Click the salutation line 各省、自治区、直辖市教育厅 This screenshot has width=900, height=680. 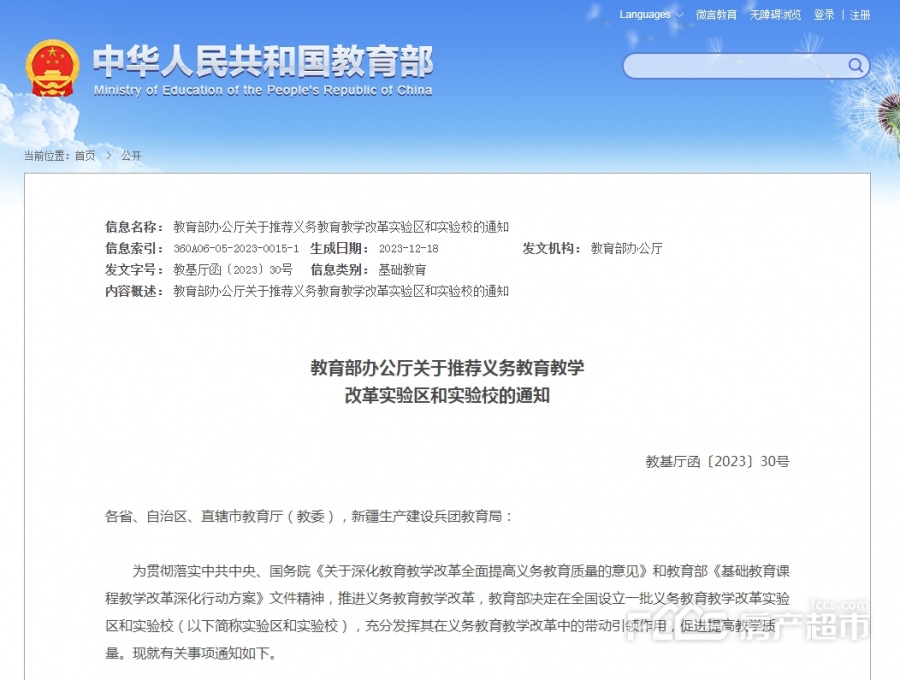pyautogui.click(x=309, y=516)
